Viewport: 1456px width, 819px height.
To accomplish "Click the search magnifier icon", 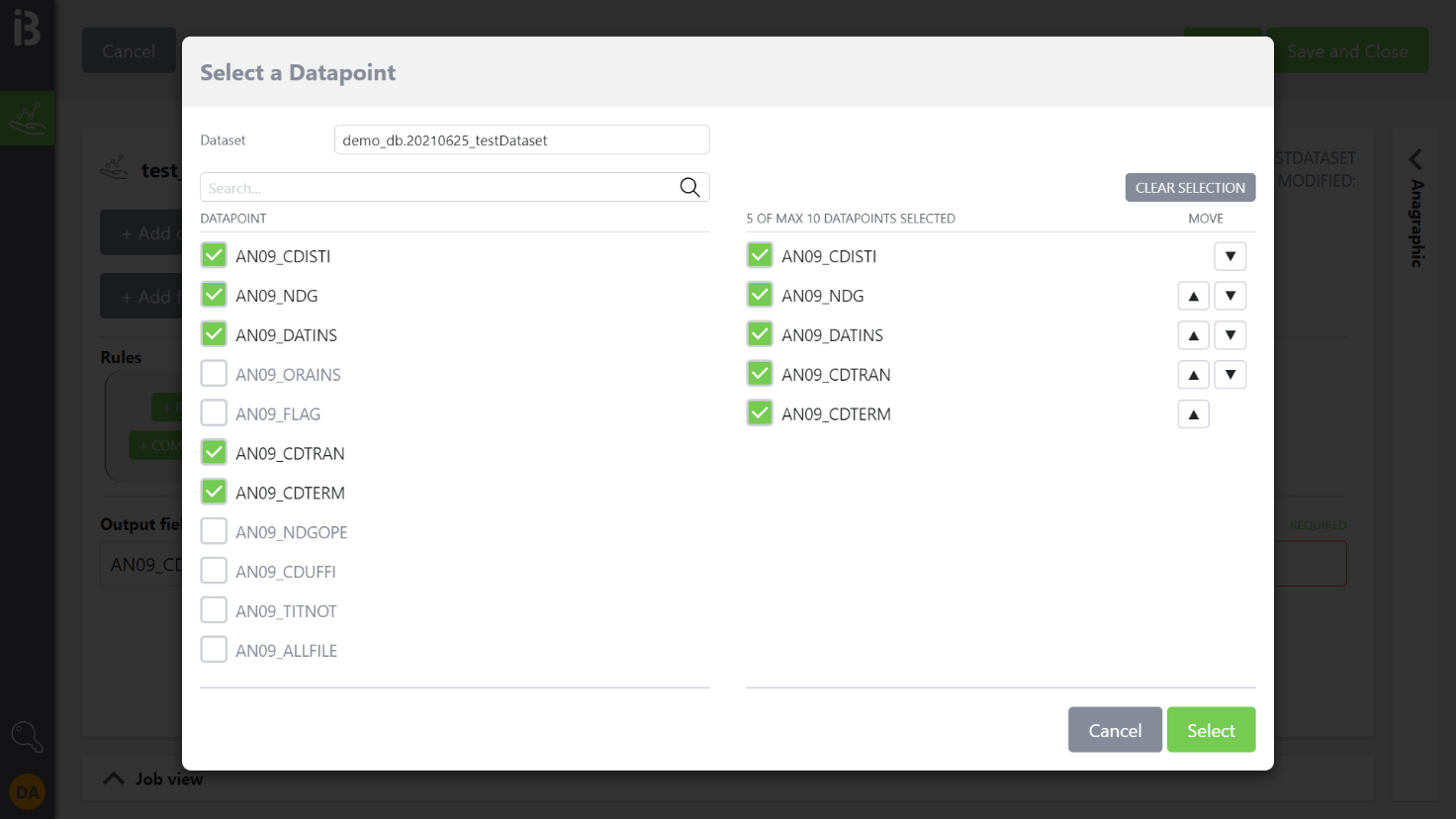I will click(x=689, y=187).
